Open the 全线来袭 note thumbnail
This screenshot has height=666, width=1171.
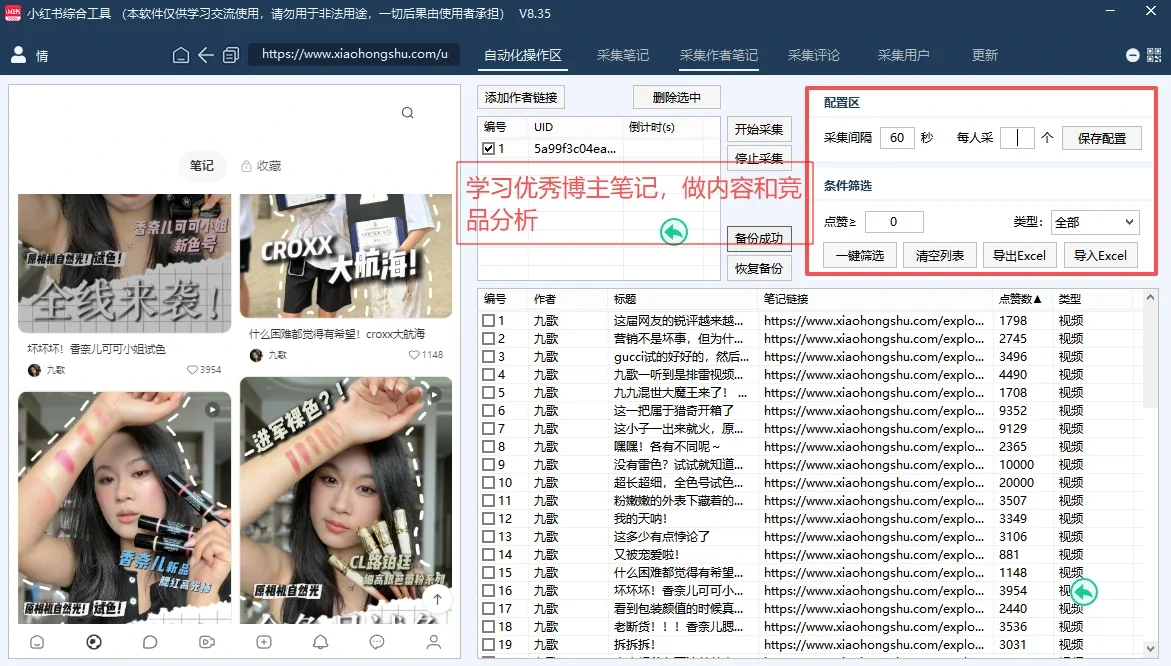[125, 264]
